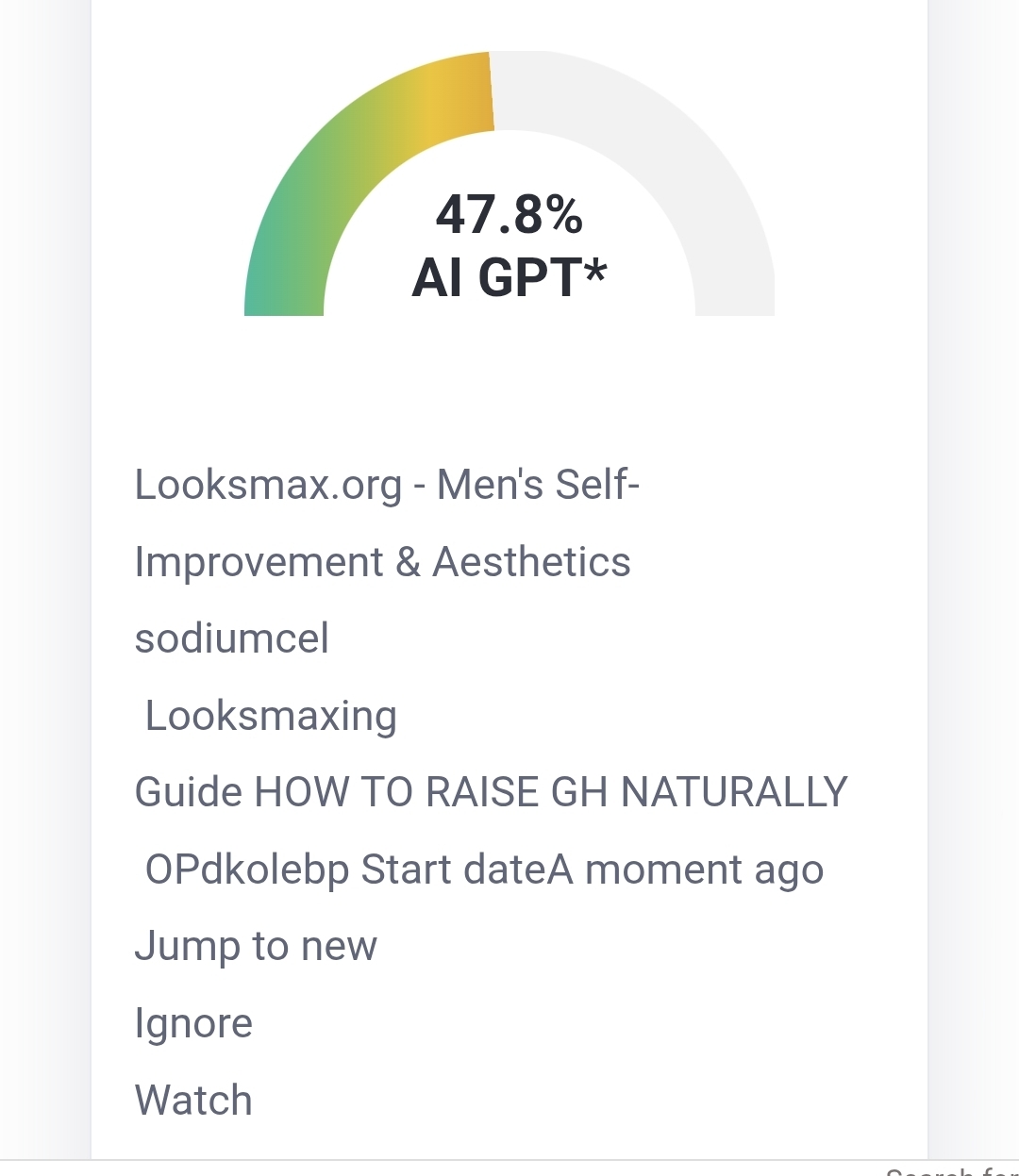Viewport: 1019px width, 1176px height.
Task: Click the AI GPT* label
Action: [509, 278]
